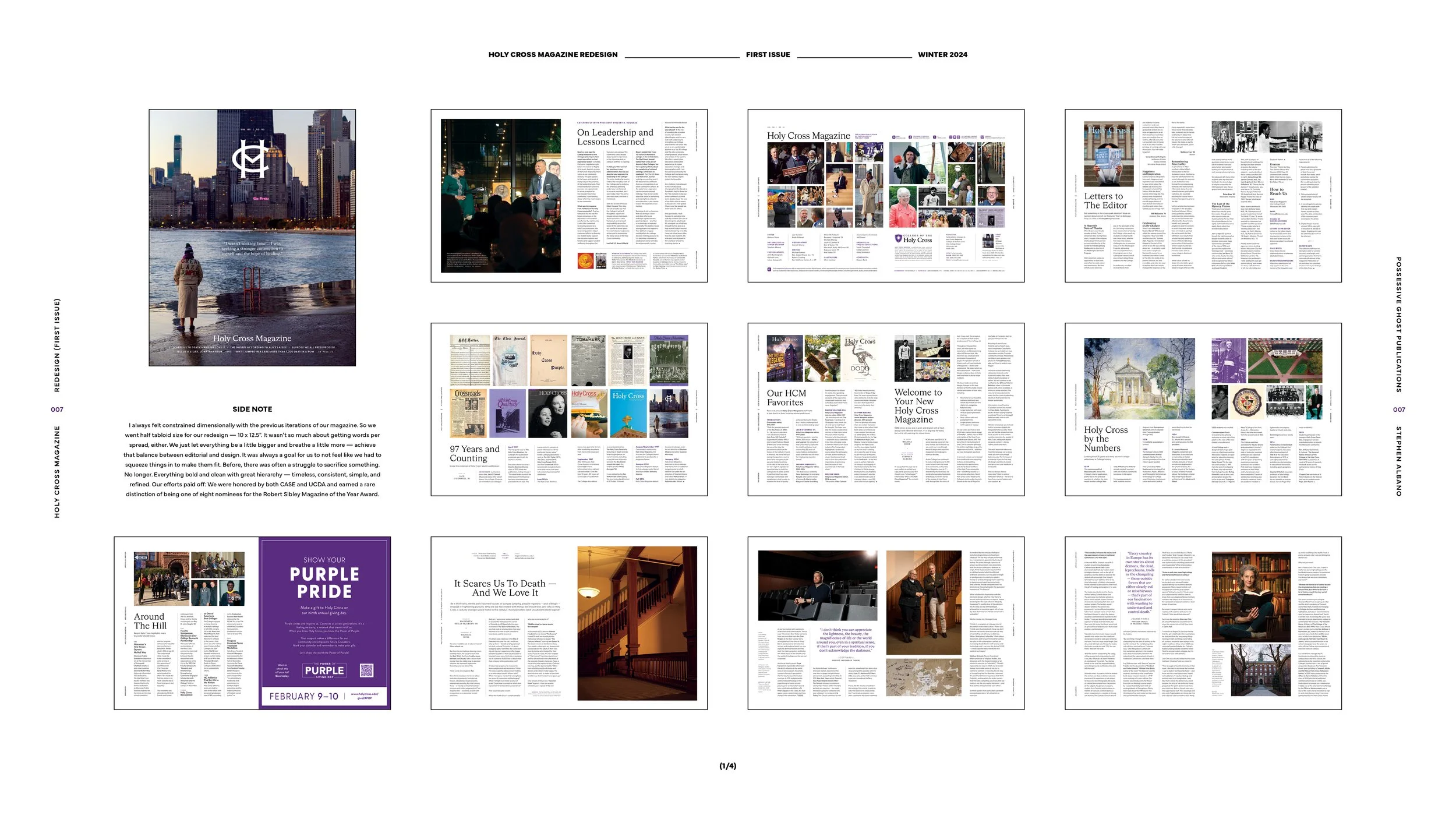Open the 'It Scares Us To Death' spread

[569, 623]
